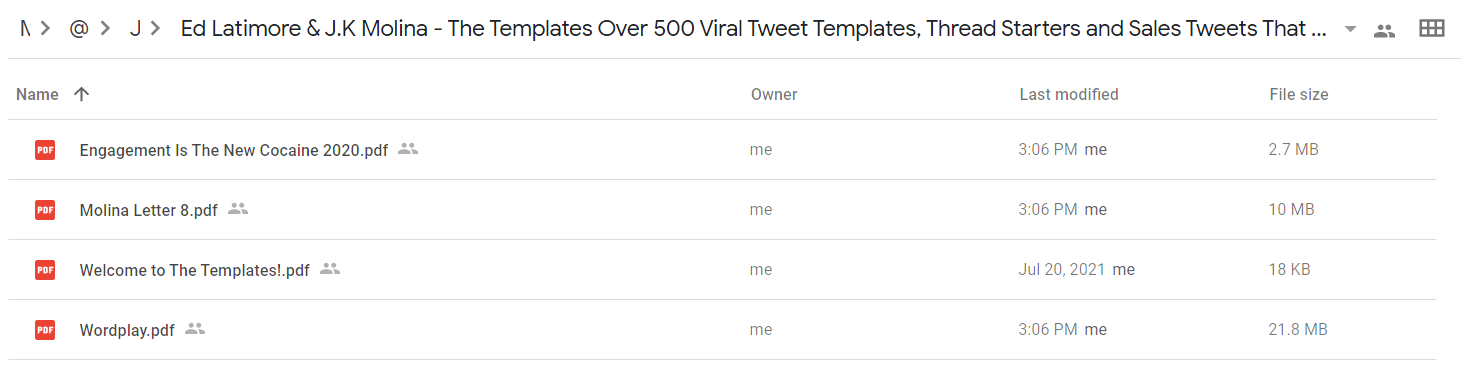Click shared people icon beside Molina Letter 8.pdf
1461x388 pixels.
pos(237,209)
